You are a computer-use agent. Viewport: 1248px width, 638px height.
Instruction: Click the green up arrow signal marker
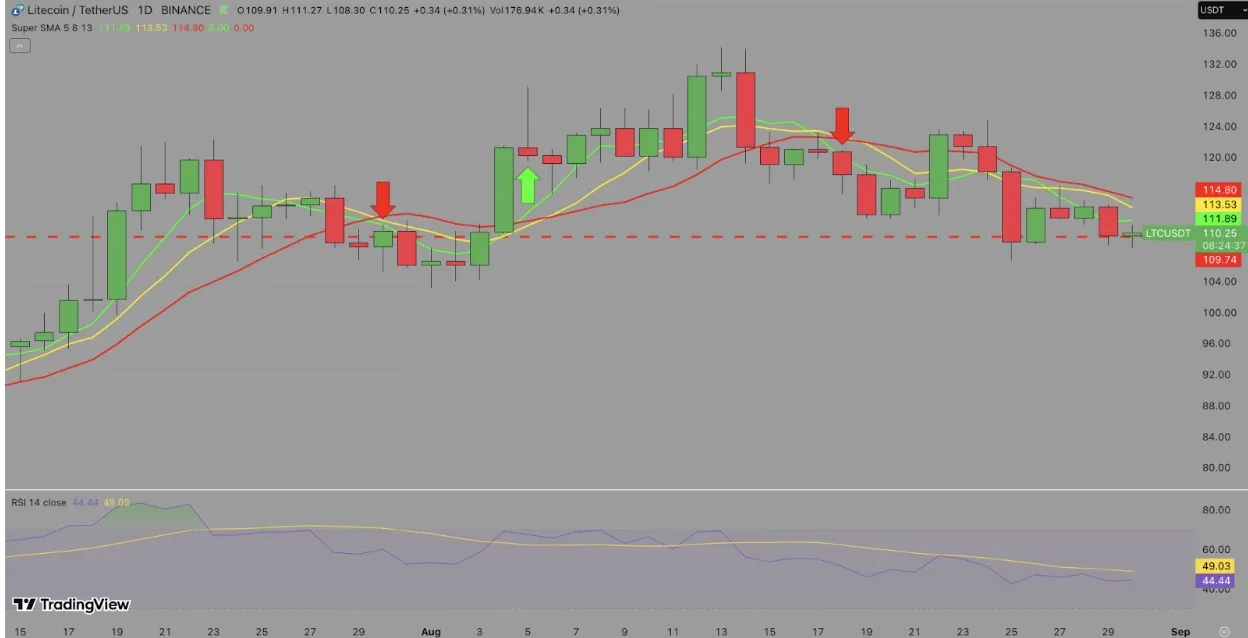pos(527,186)
